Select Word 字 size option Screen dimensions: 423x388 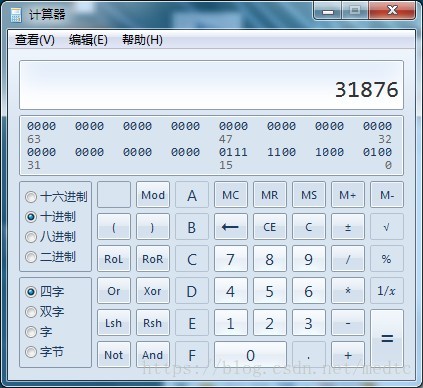pos(39,332)
